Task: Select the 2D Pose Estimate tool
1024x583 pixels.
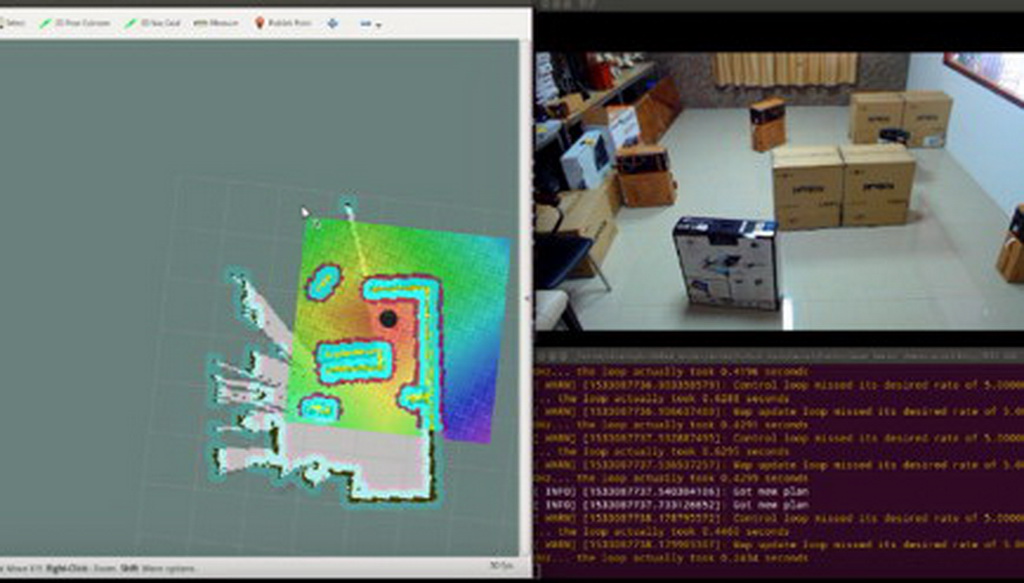Action: pos(75,22)
